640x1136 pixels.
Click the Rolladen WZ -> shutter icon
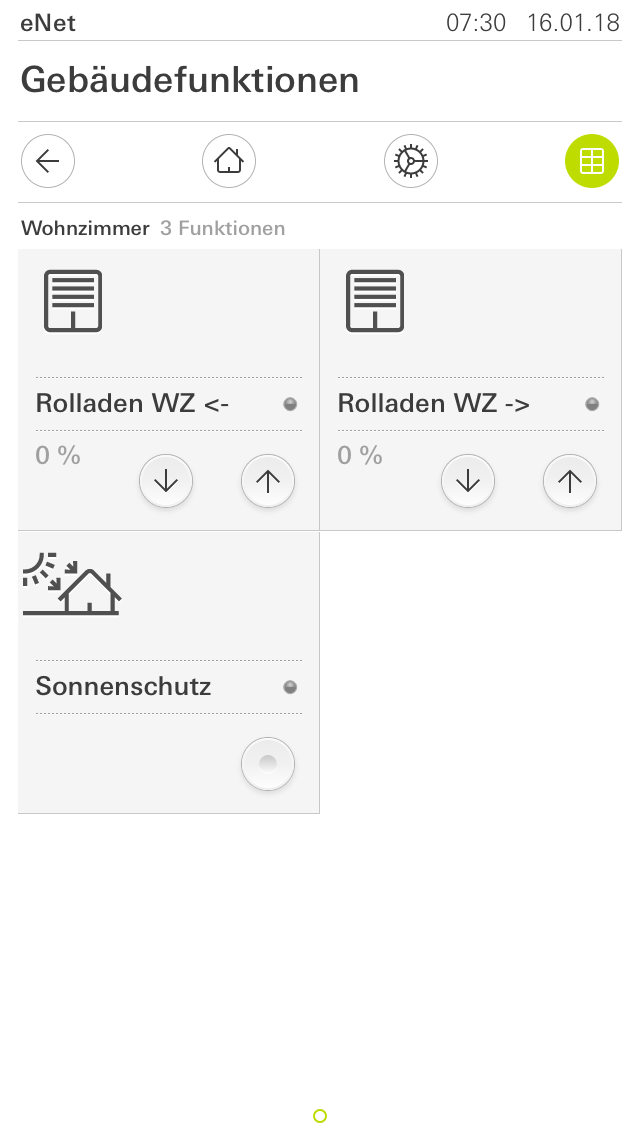coord(375,301)
